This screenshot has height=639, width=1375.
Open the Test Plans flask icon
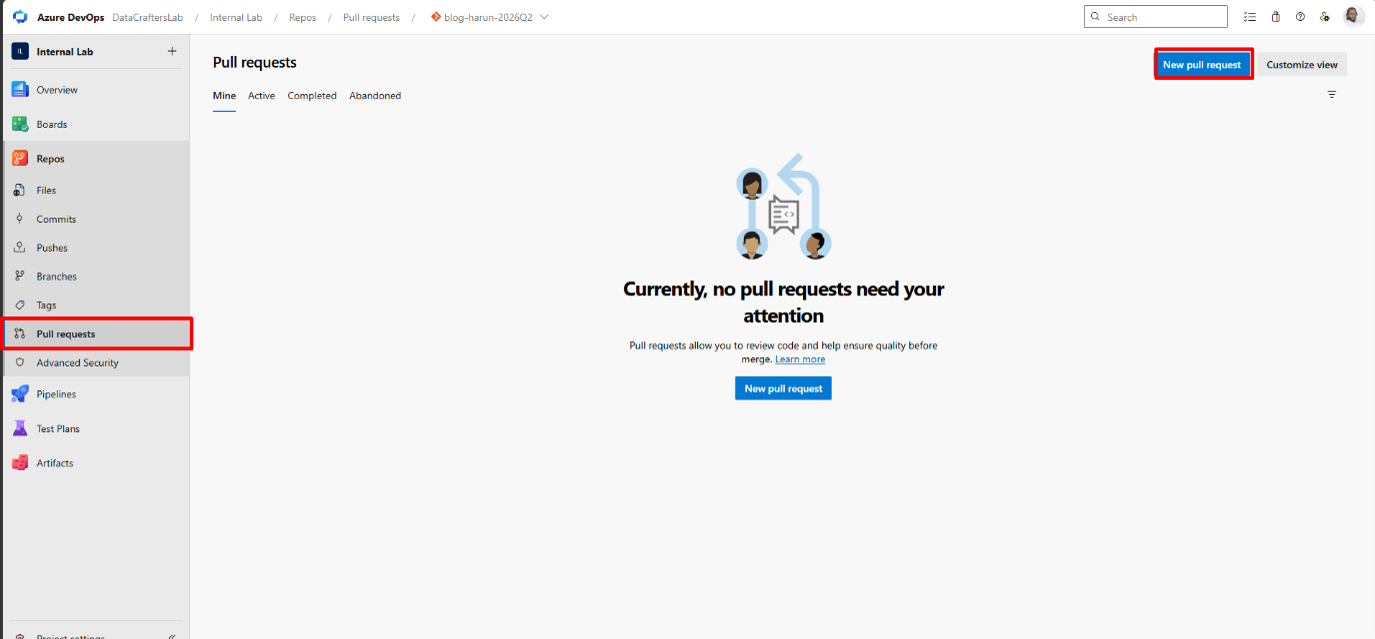(20, 428)
